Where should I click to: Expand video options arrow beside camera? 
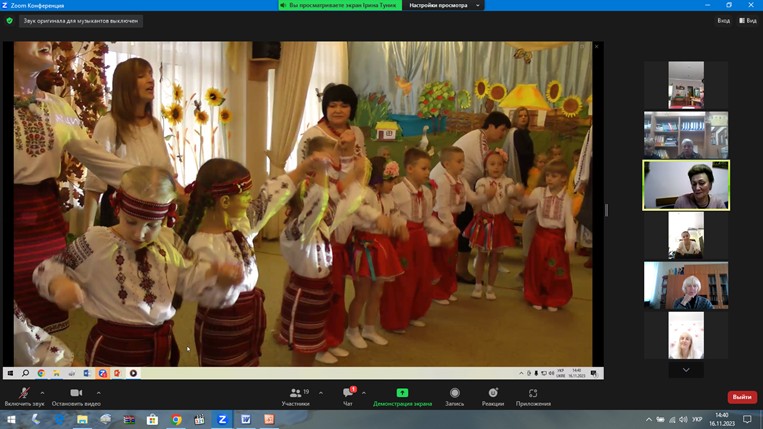(x=99, y=393)
